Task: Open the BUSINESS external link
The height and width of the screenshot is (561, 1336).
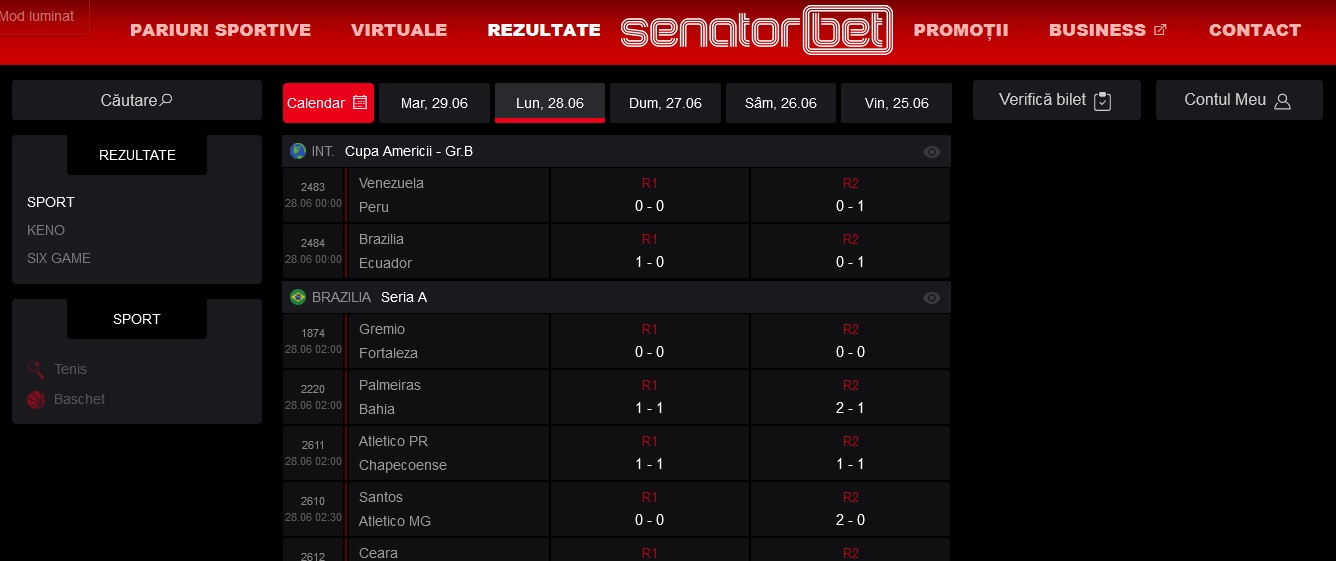Action: [1108, 30]
